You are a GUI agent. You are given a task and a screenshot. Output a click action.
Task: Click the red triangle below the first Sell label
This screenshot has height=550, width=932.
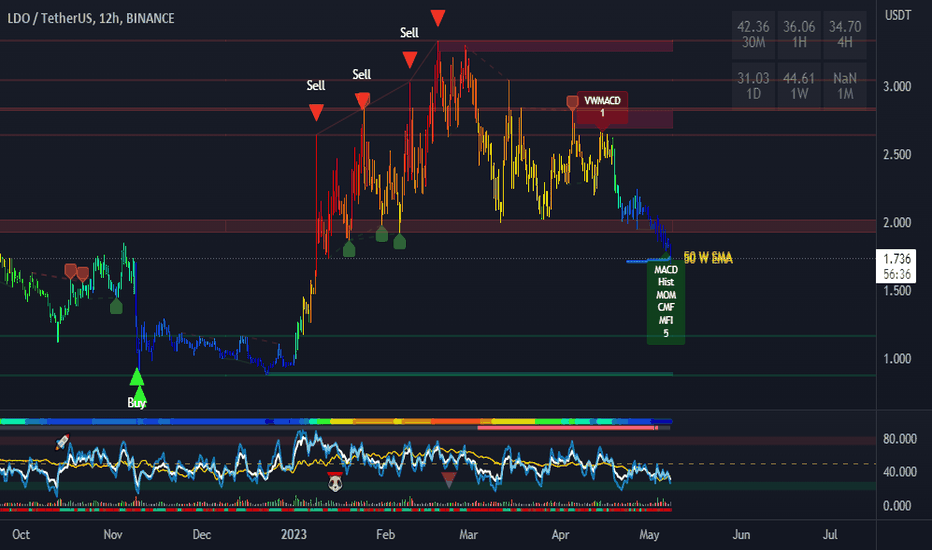[x=316, y=112]
